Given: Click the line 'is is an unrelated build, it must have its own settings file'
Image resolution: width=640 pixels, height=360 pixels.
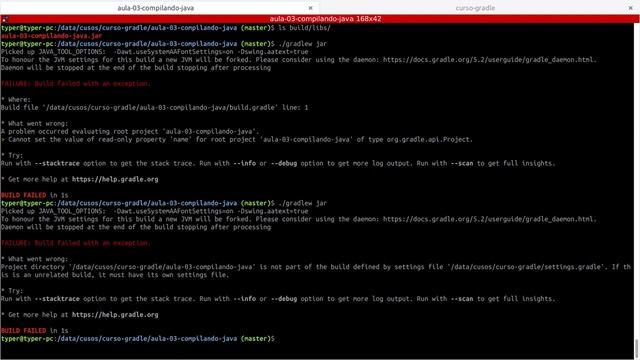Looking at the screenshot, I should tap(115, 275).
